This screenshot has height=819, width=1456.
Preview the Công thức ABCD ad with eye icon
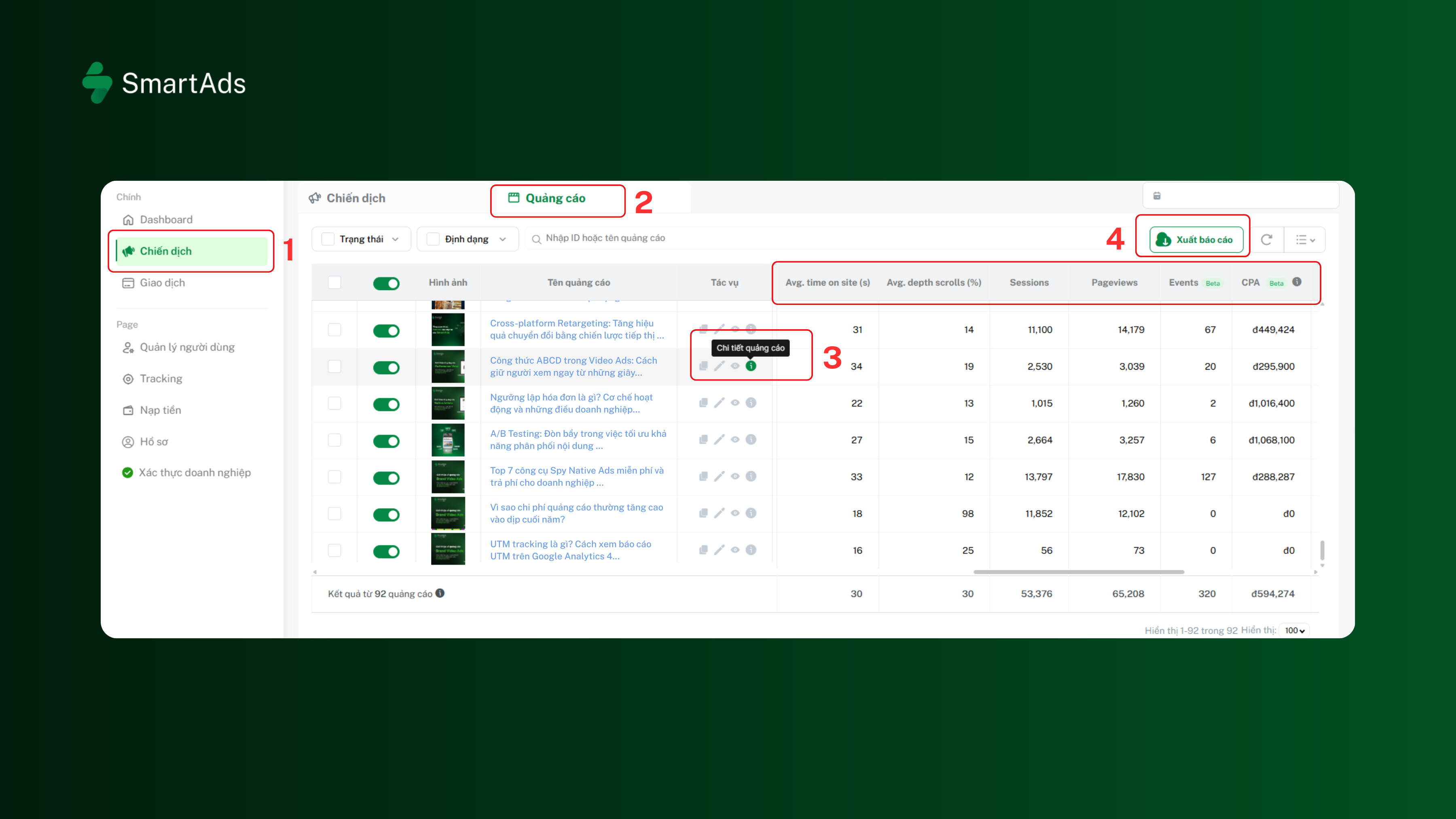(735, 366)
